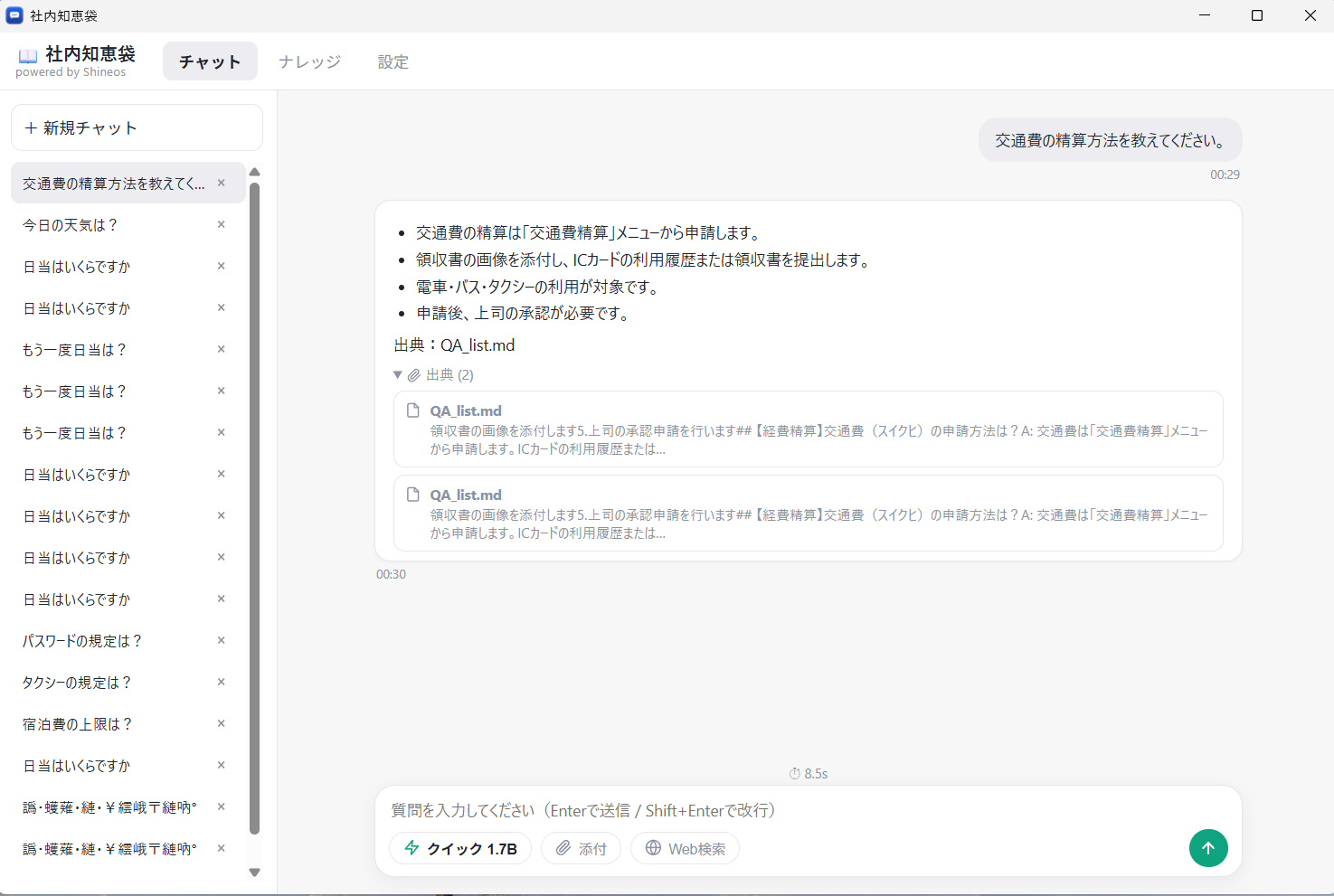Open the ナレッジ tab
The width and height of the screenshot is (1334, 896).
click(310, 61)
